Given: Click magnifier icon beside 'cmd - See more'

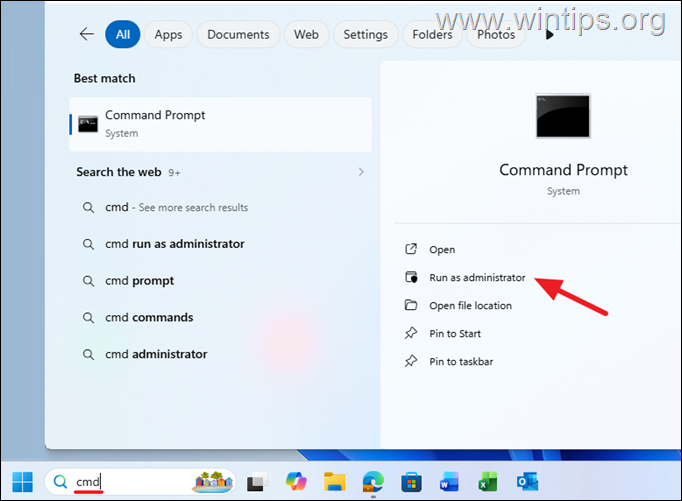Looking at the screenshot, I should [x=88, y=208].
